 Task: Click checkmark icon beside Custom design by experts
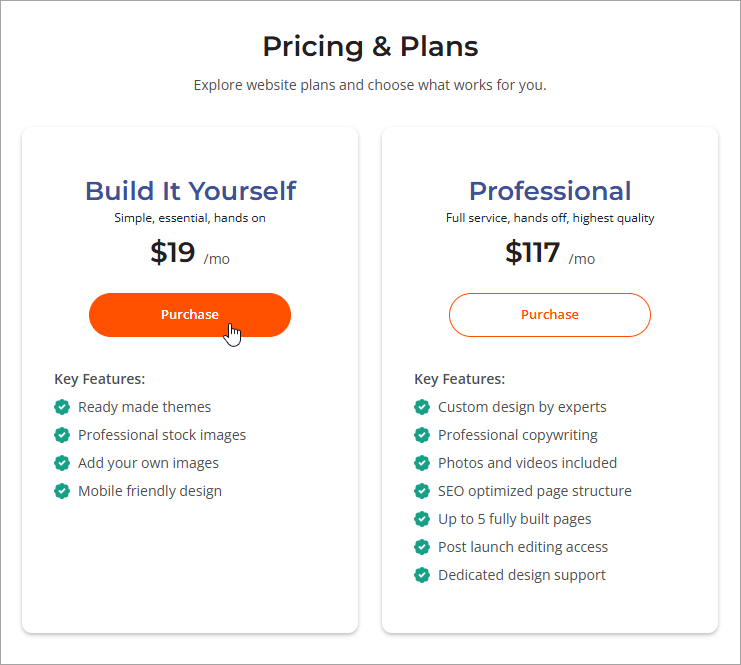[x=422, y=407]
